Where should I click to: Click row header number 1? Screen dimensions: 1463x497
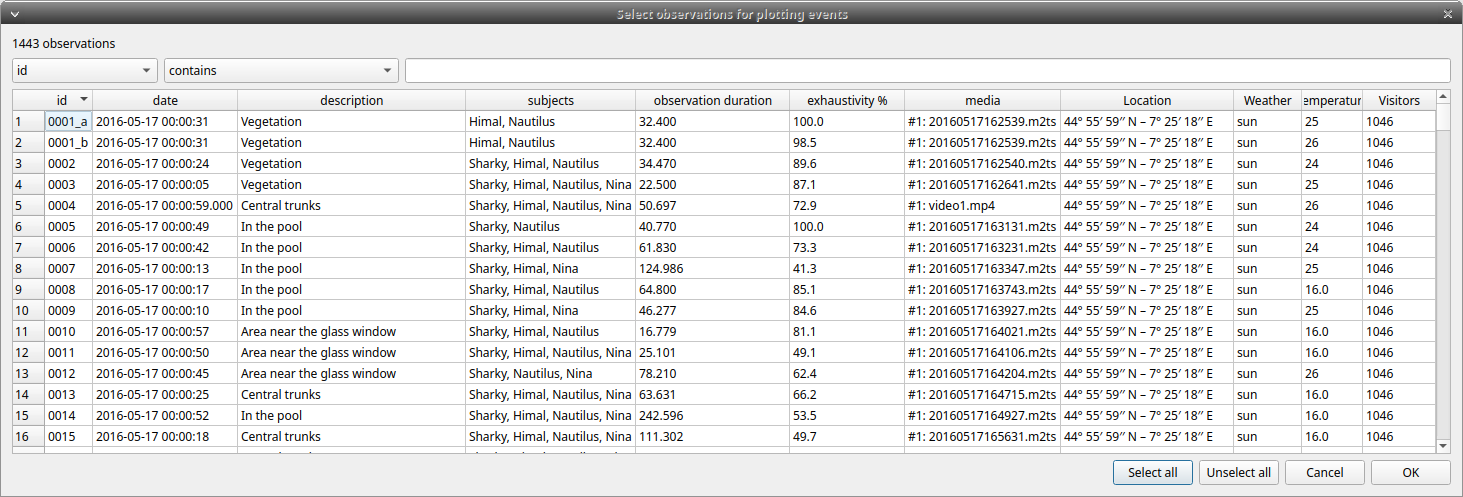28,121
